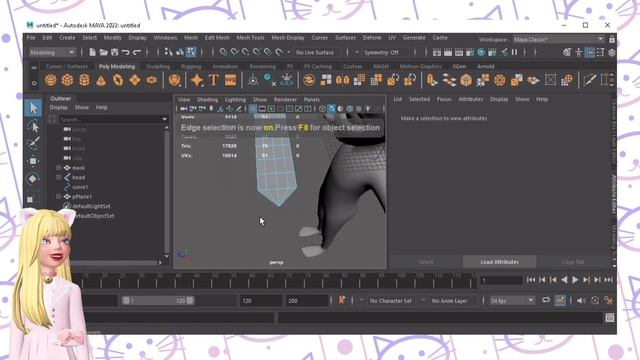Viewport: 640px width, 360px height.
Task: Create a polygon disc from the shelf
Action: tap(151, 80)
